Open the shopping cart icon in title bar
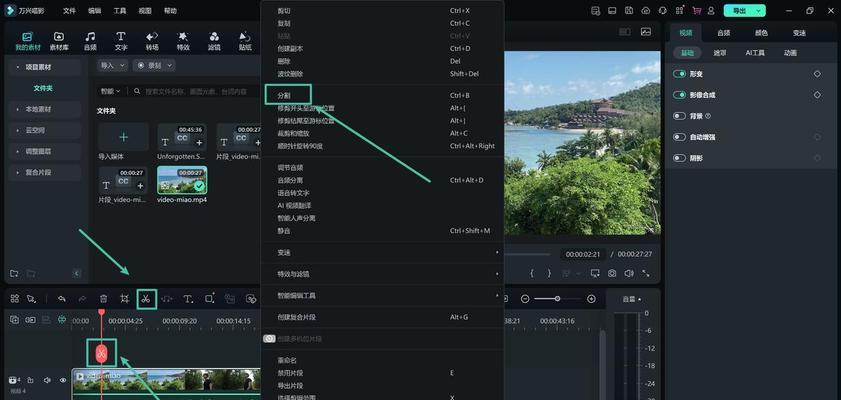Screen dimensions: 841x400 tap(697, 11)
